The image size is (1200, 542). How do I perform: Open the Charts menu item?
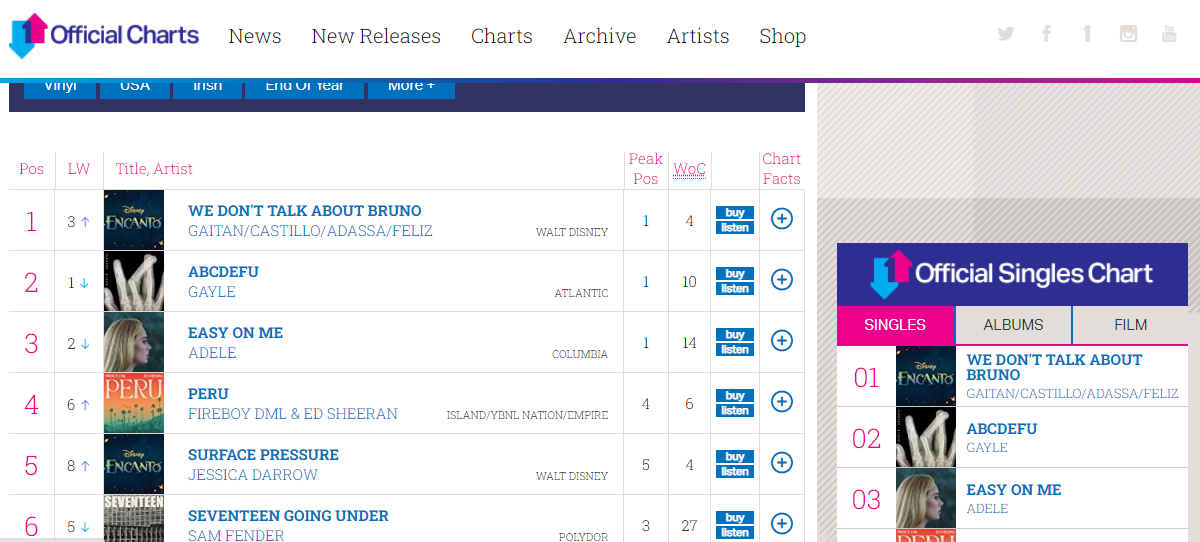click(x=501, y=36)
